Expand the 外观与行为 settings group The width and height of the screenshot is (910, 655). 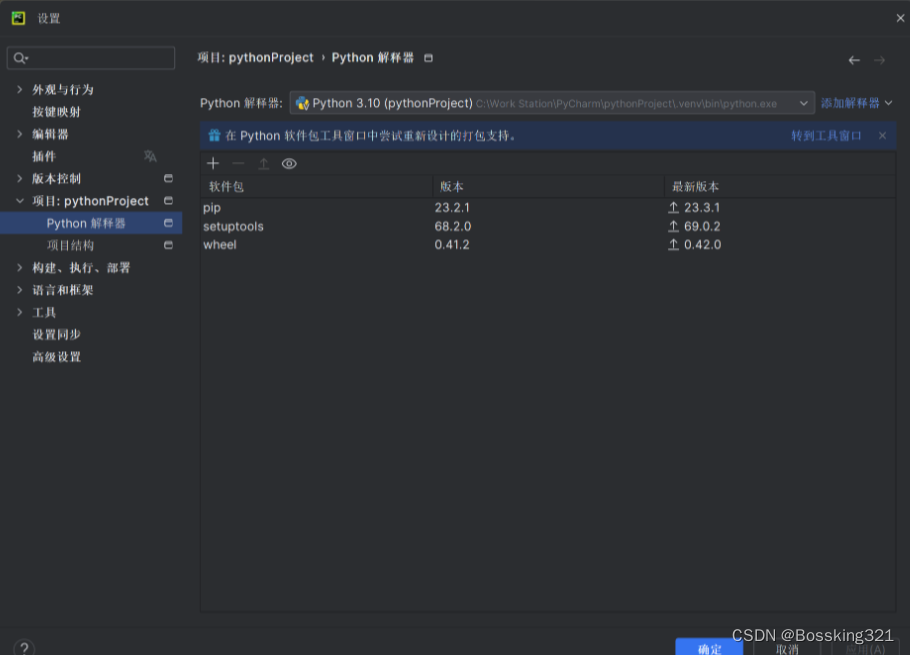[x=20, y=89]
